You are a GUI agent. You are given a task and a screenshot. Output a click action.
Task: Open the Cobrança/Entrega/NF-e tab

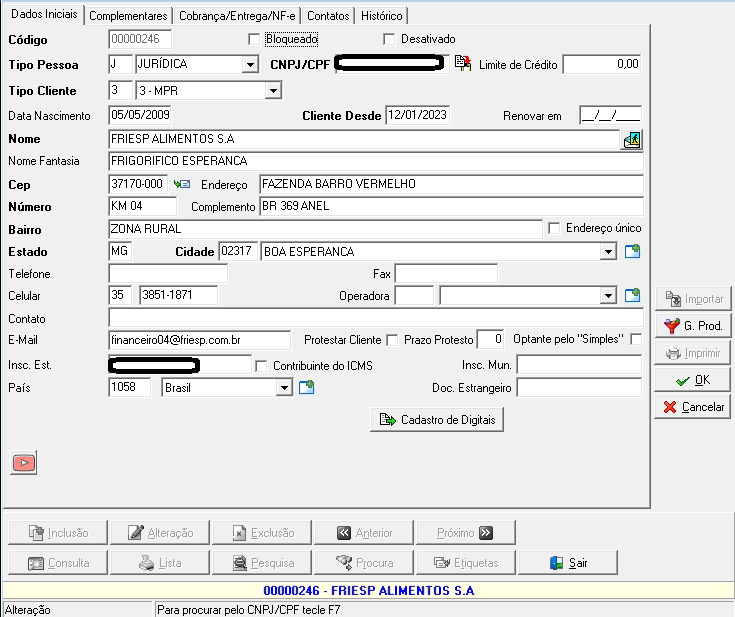click(x=237, y=16)
